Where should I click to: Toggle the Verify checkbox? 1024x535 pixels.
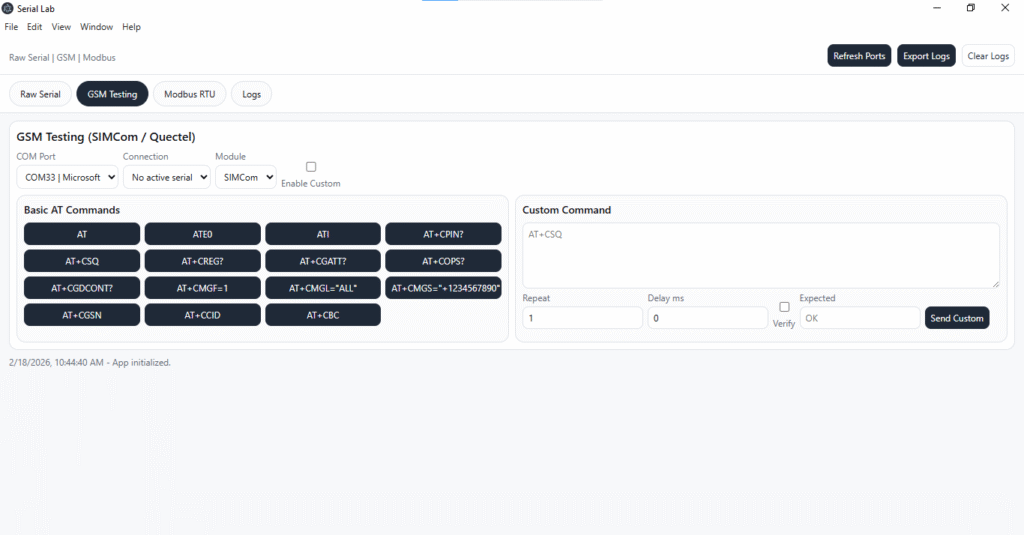tap(784, 307)
